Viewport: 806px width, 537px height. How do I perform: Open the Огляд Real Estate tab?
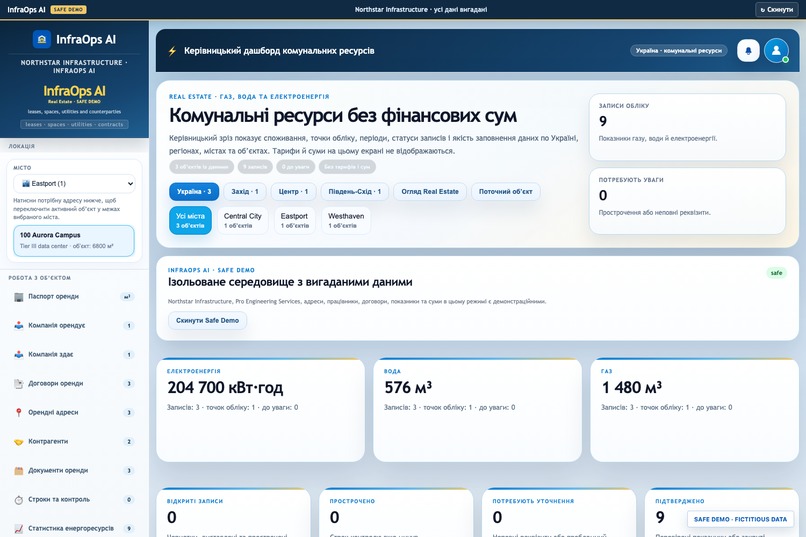click(430, 192)
